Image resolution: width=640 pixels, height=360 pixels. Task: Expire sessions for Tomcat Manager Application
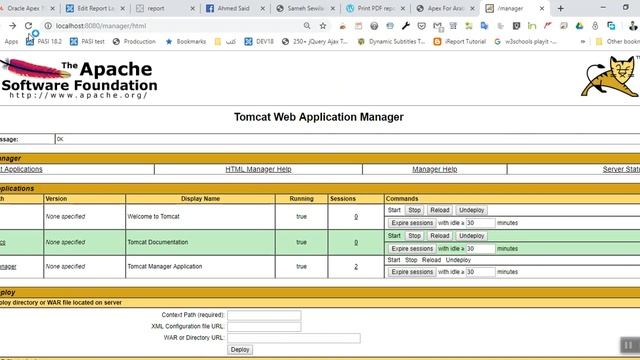[x=412, y=272]
